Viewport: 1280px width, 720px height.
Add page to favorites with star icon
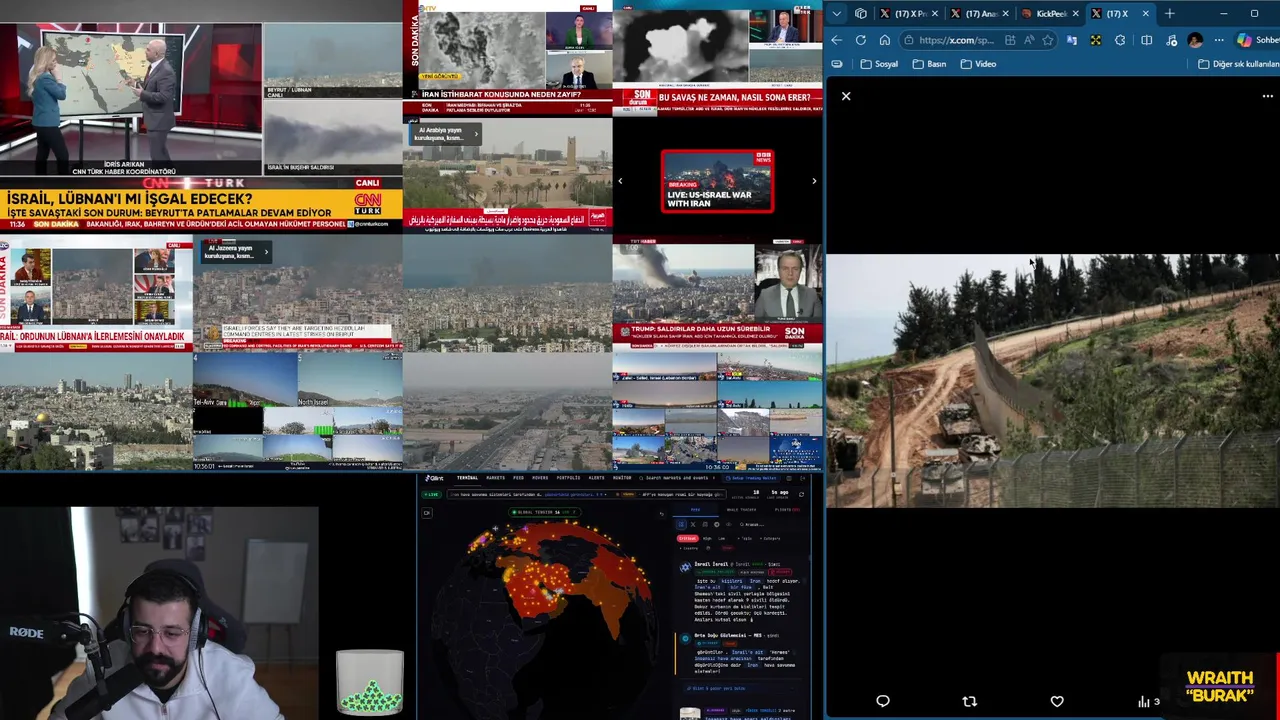tap(1047, 40)
